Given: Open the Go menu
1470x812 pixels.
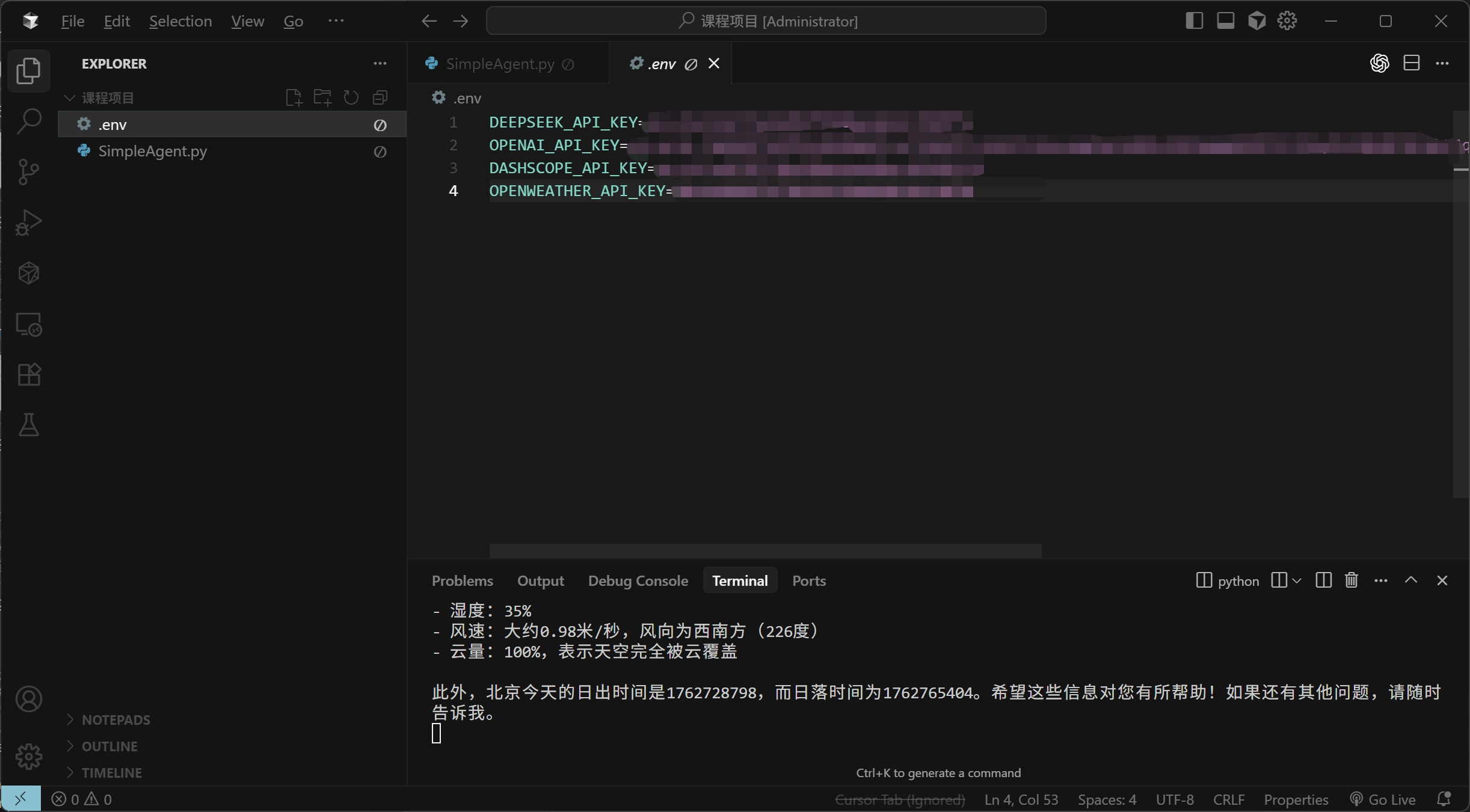Looking at the screenshot, I should pyautogui.click(x=294, y=22).
